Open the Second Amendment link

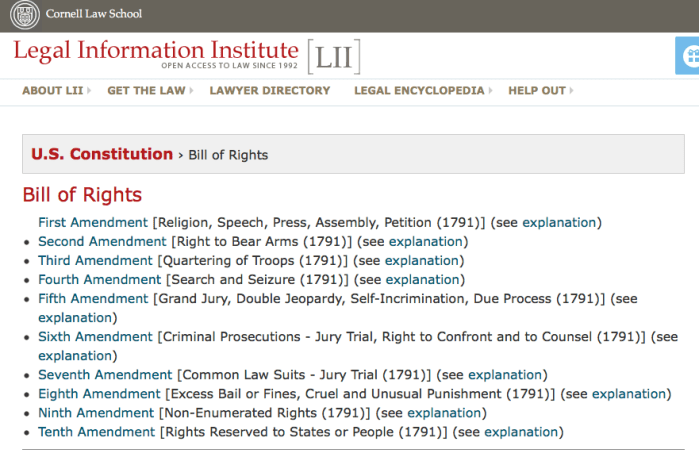pos(102,241)
